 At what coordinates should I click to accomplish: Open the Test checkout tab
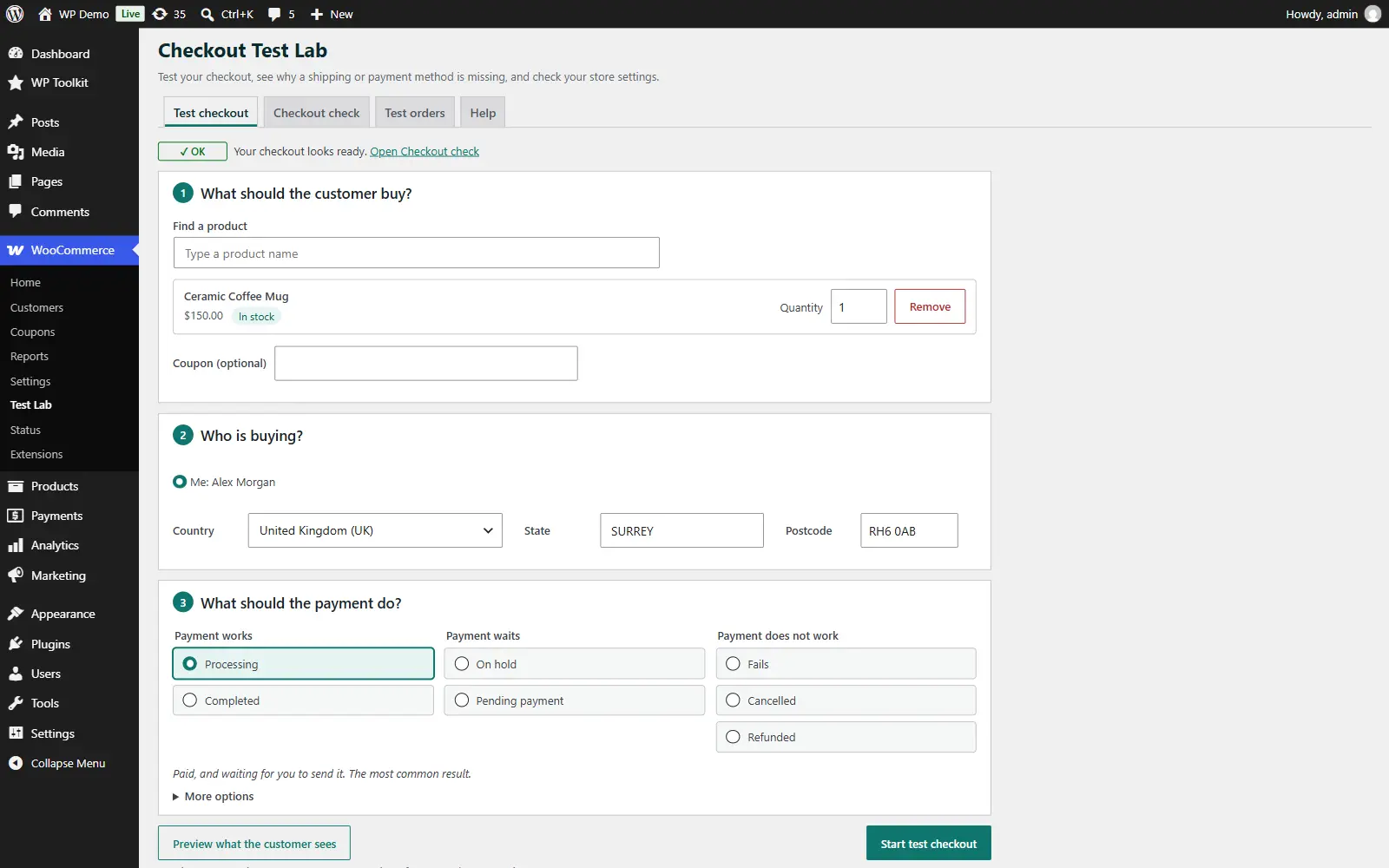point(211,113)
